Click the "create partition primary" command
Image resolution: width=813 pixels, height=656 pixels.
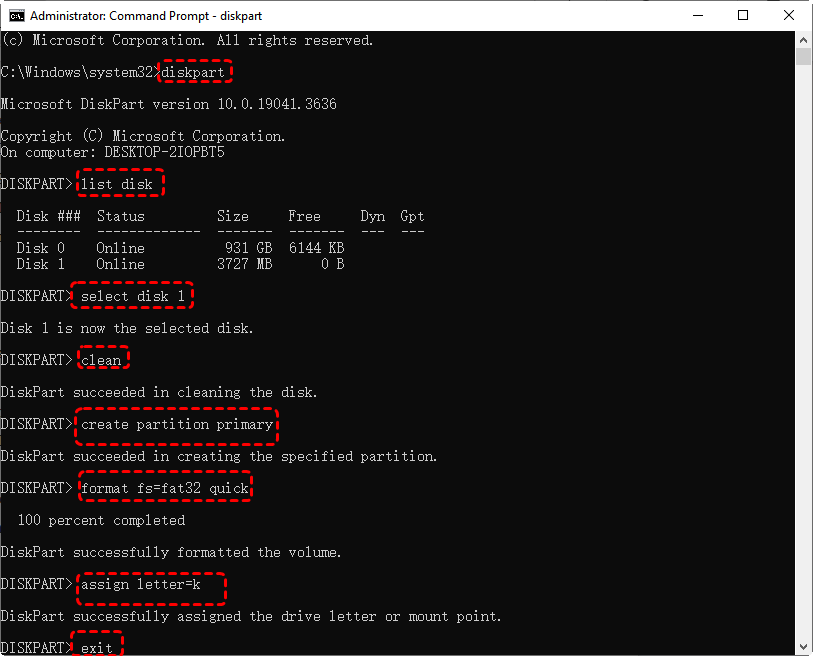pyautogui.click(x=176, y=424)
